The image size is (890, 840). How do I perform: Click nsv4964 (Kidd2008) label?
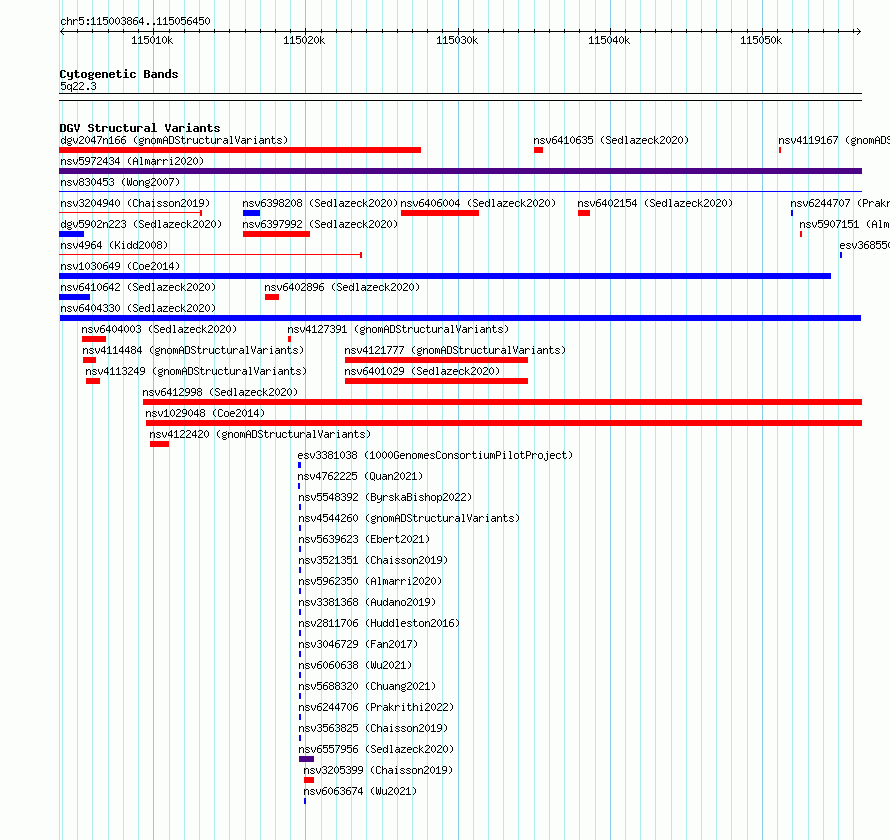tap(114, 245)
